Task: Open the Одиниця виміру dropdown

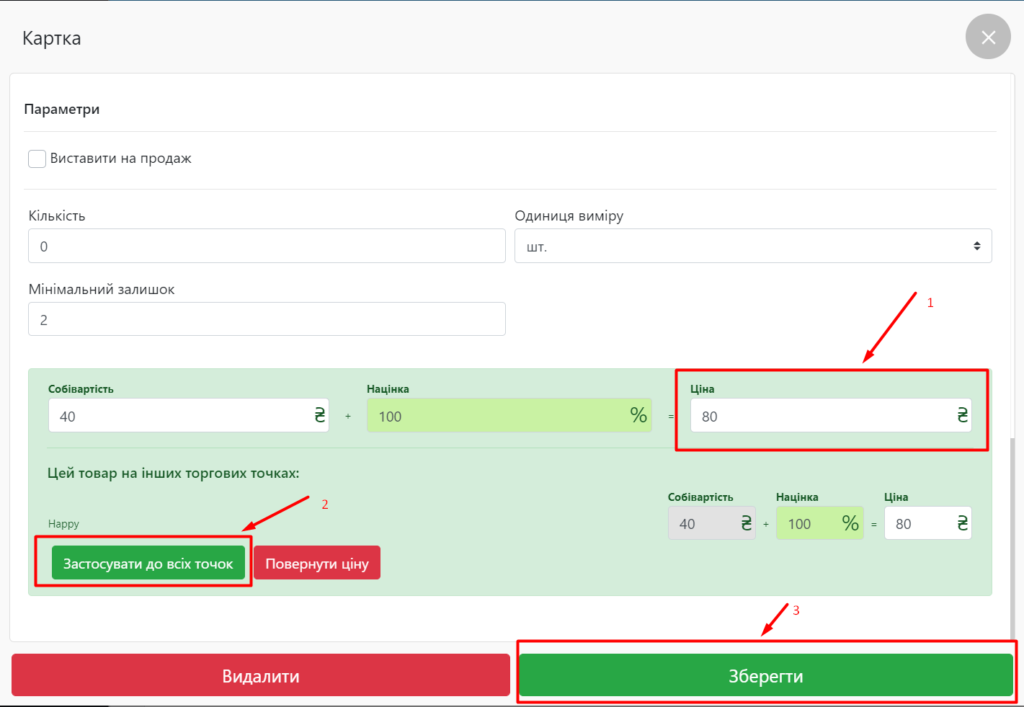Action: point(752,246)
